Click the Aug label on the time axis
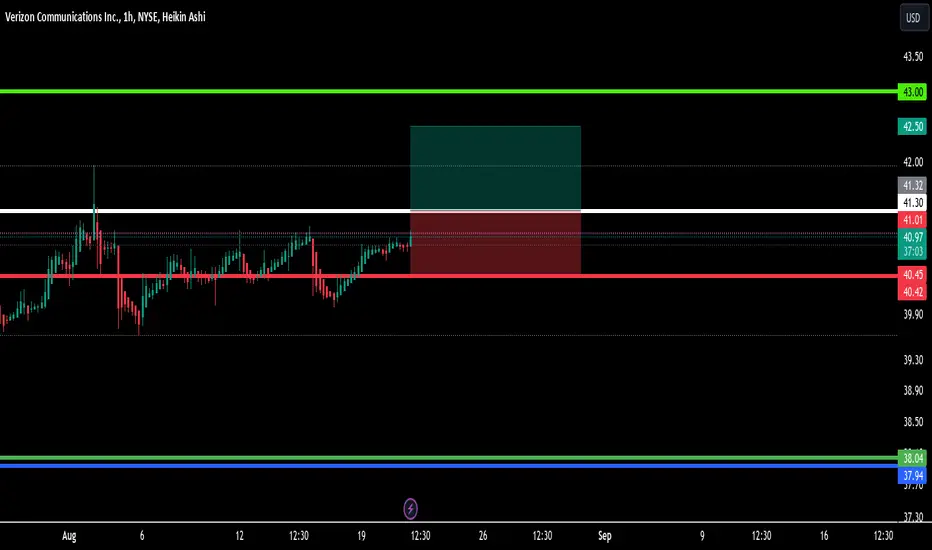Screen dimensions: 932x550 click(69, 536)
